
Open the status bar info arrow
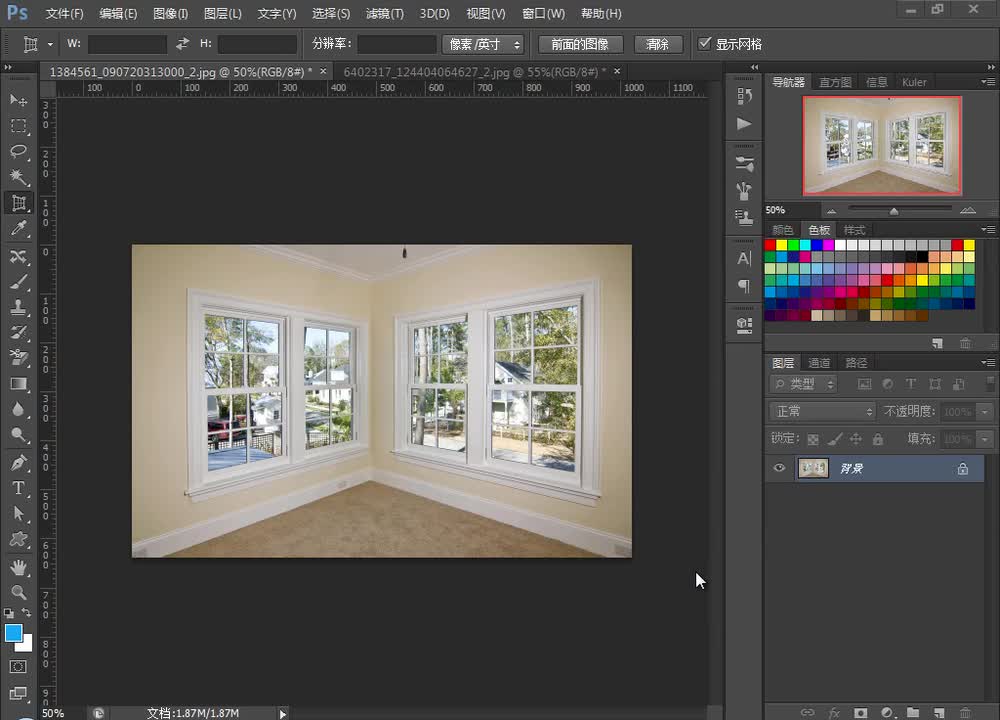(283, 713)
